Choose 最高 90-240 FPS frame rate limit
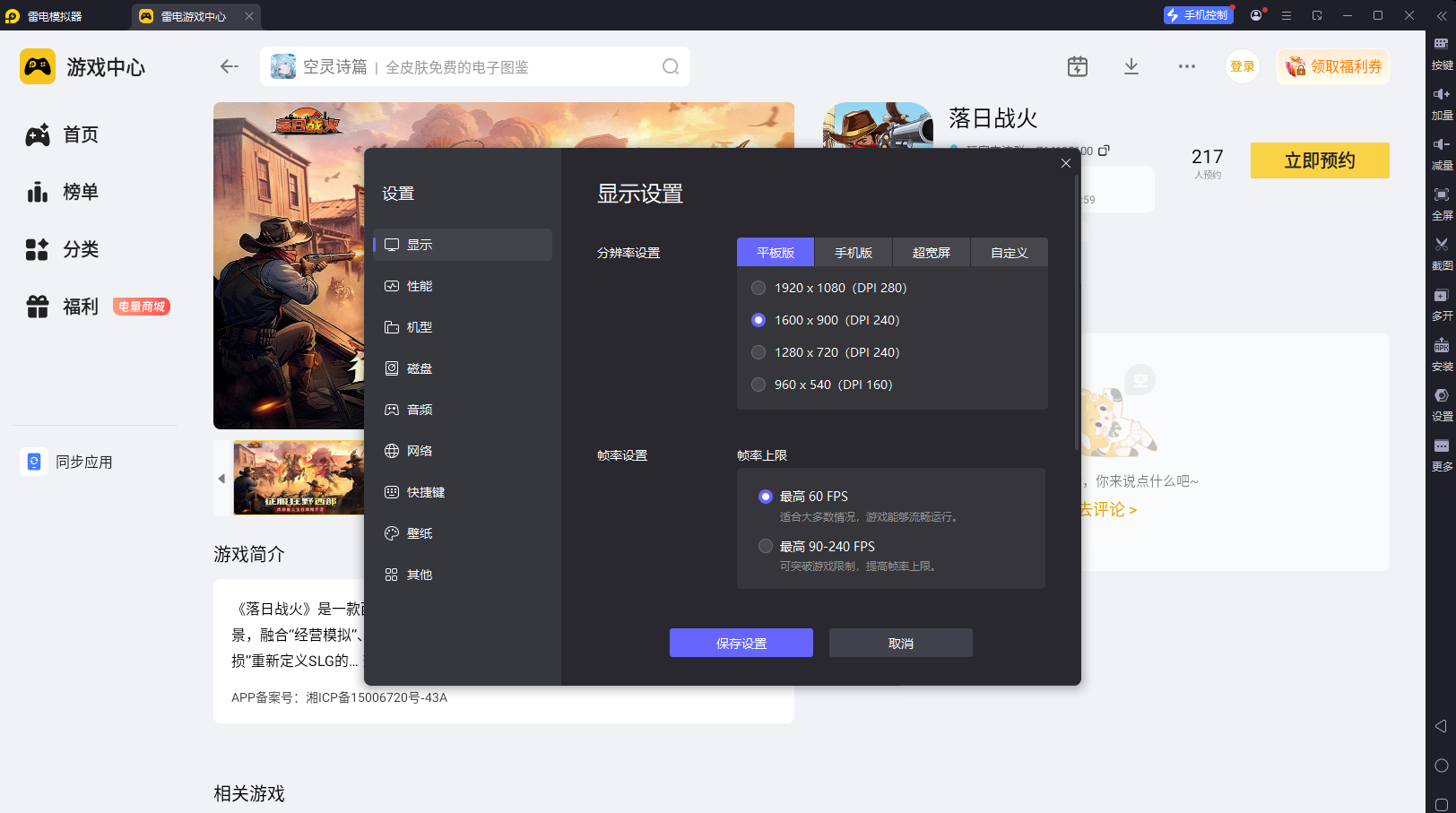Image resolution: width=1456 pixels, height=813 pixels. click(x=817, y=547)
